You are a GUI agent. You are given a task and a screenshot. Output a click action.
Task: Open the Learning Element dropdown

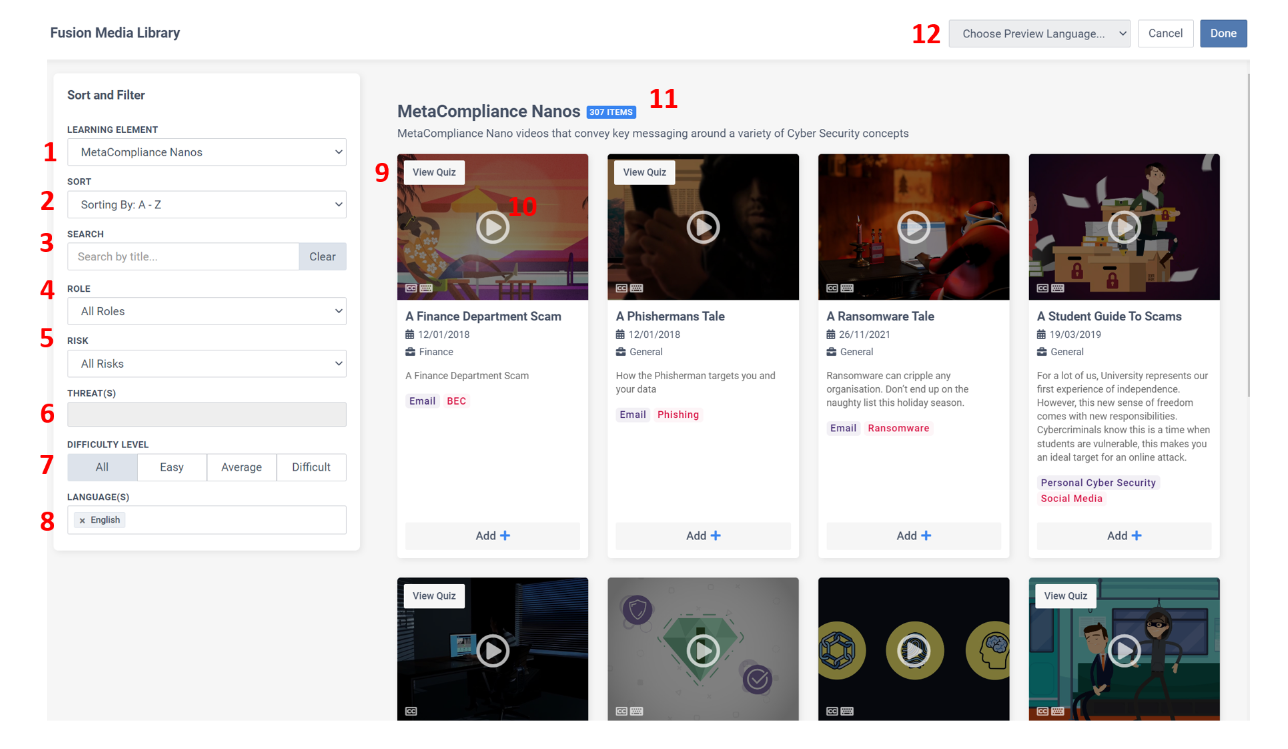click(207, 152)
